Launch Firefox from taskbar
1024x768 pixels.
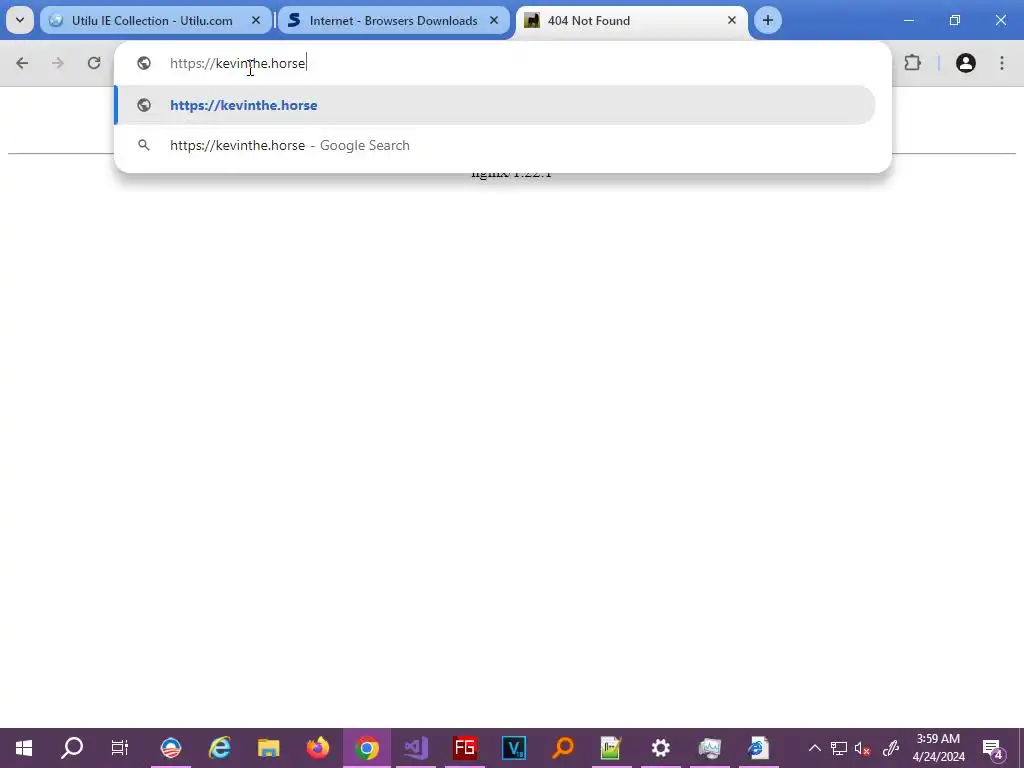pos(318,748)
